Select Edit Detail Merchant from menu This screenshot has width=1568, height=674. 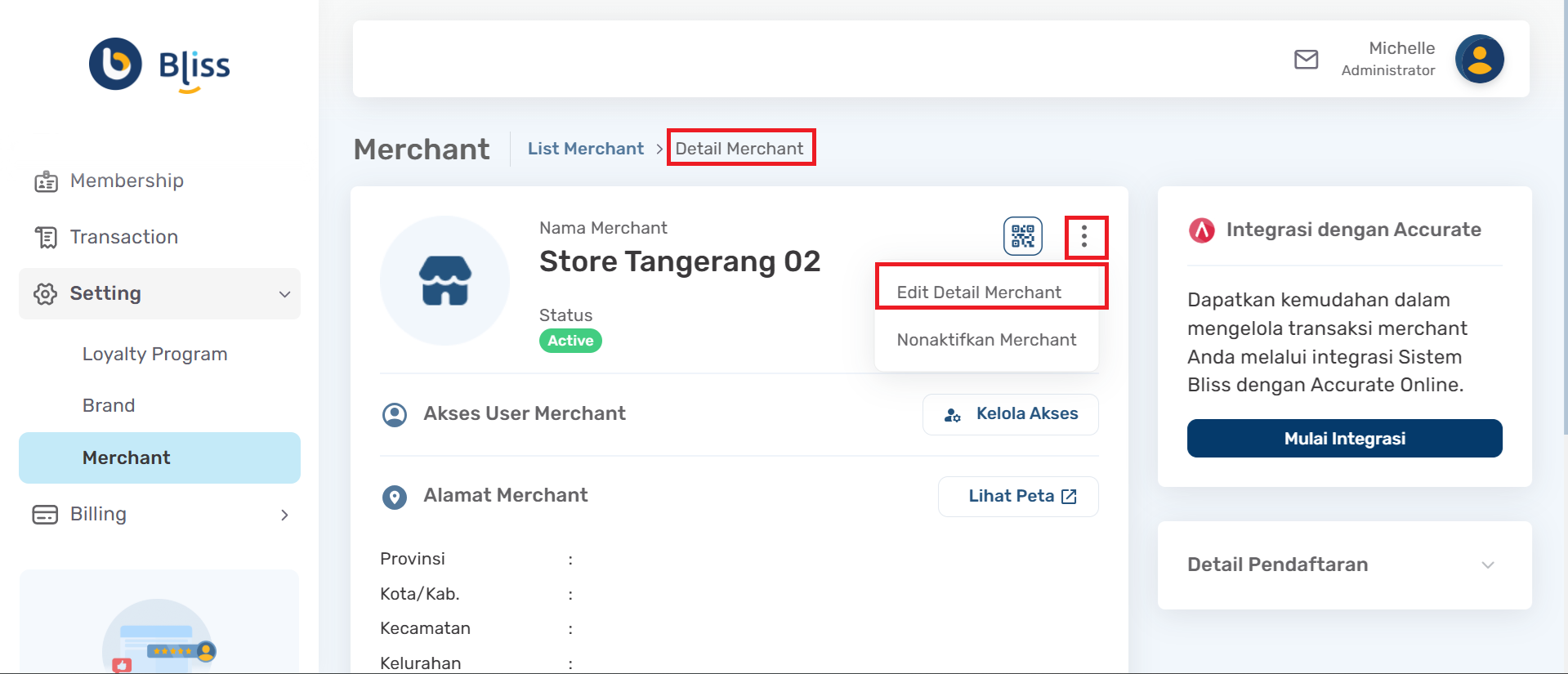(979, 292)
